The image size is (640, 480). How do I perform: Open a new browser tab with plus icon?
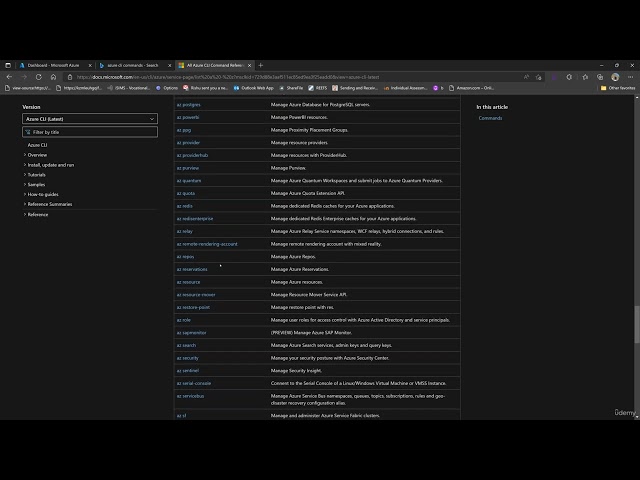pyautogui.click(x=260, y=65)
